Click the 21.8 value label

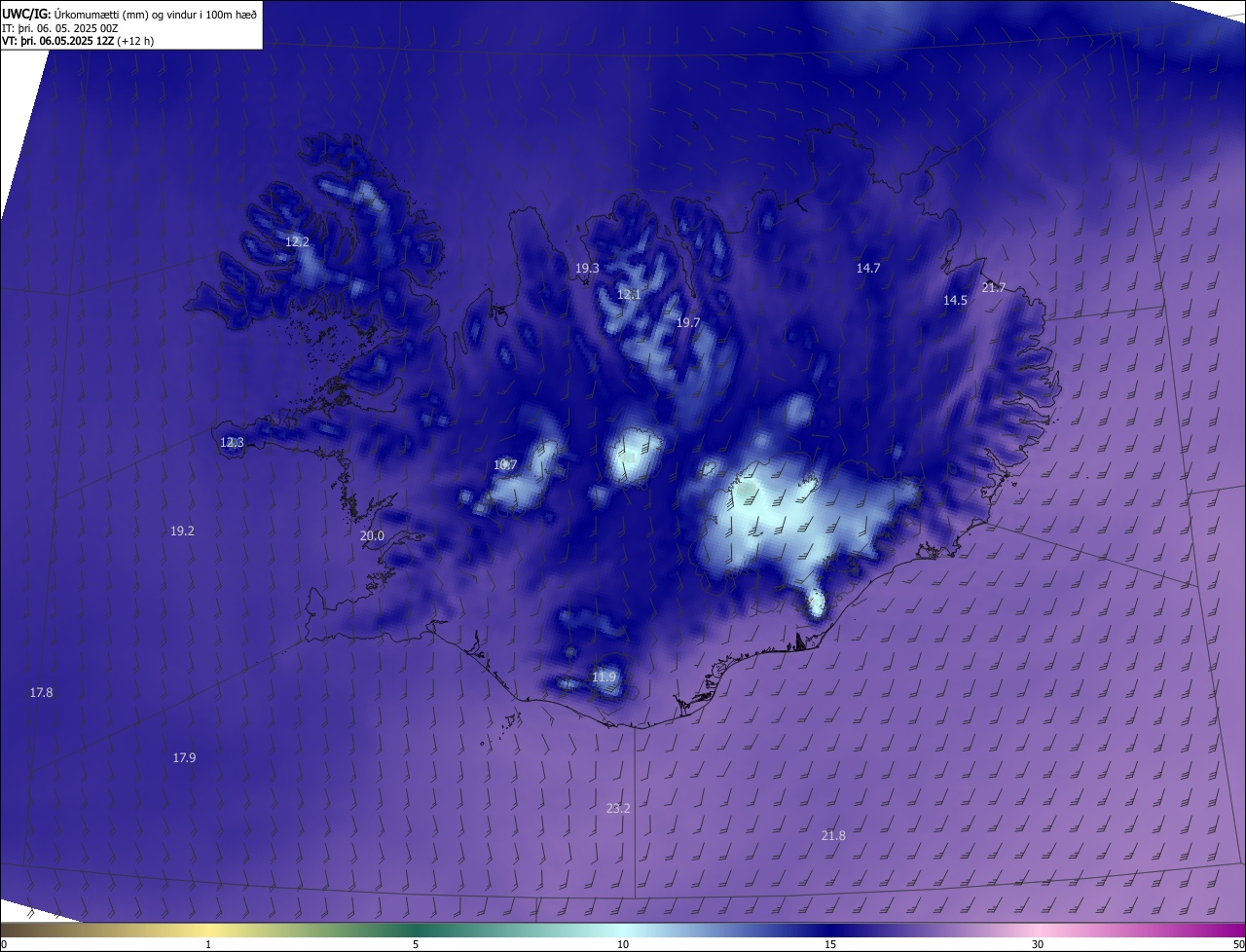[x=833, y=835]
